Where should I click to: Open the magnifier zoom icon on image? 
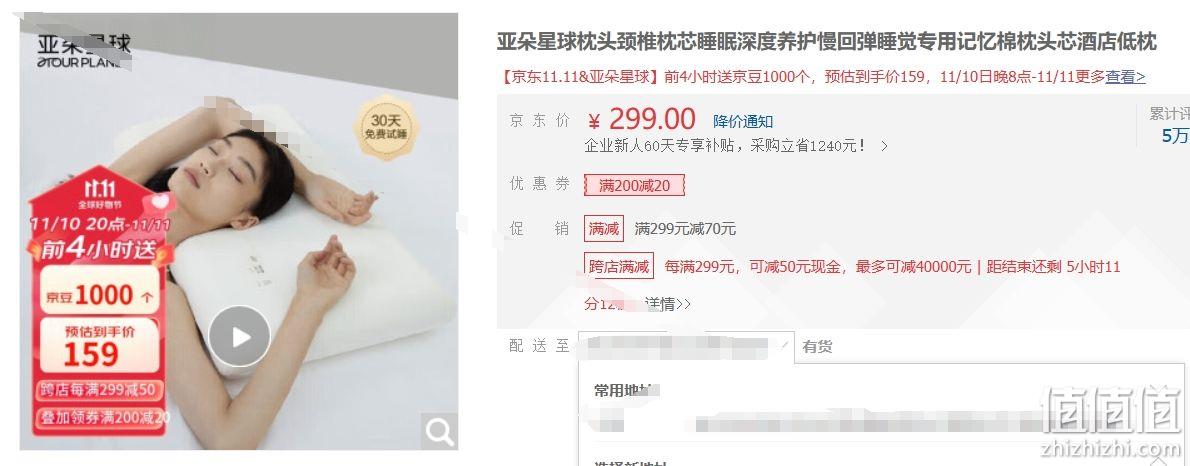[x=439, y=432]
